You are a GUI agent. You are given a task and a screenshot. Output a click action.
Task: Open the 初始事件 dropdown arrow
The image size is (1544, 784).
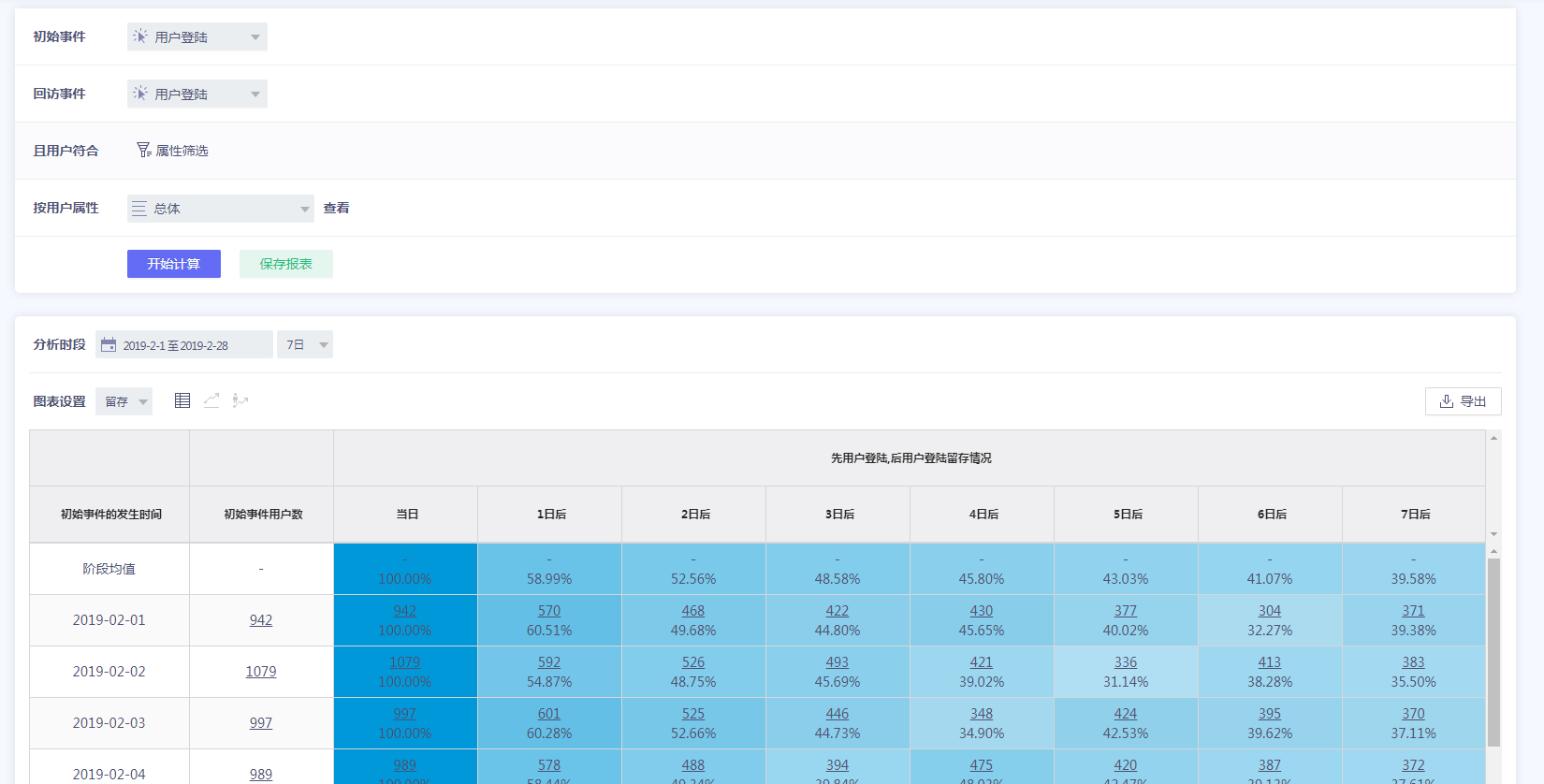pos(255,37)
